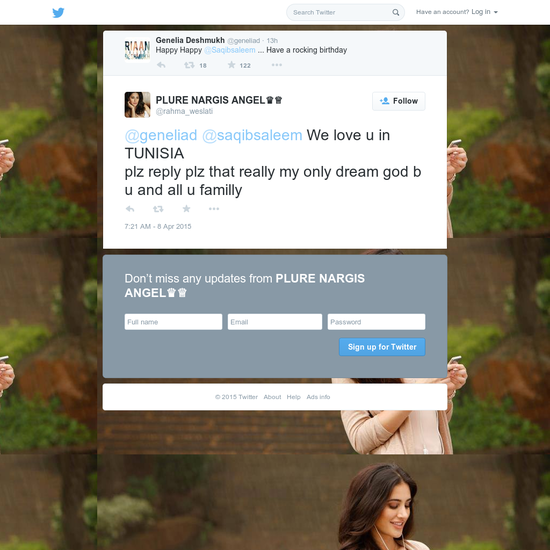Click the search magnifier icon
Image resolution: width=550 pixels, height=550 pixels.
coord(395,12)
